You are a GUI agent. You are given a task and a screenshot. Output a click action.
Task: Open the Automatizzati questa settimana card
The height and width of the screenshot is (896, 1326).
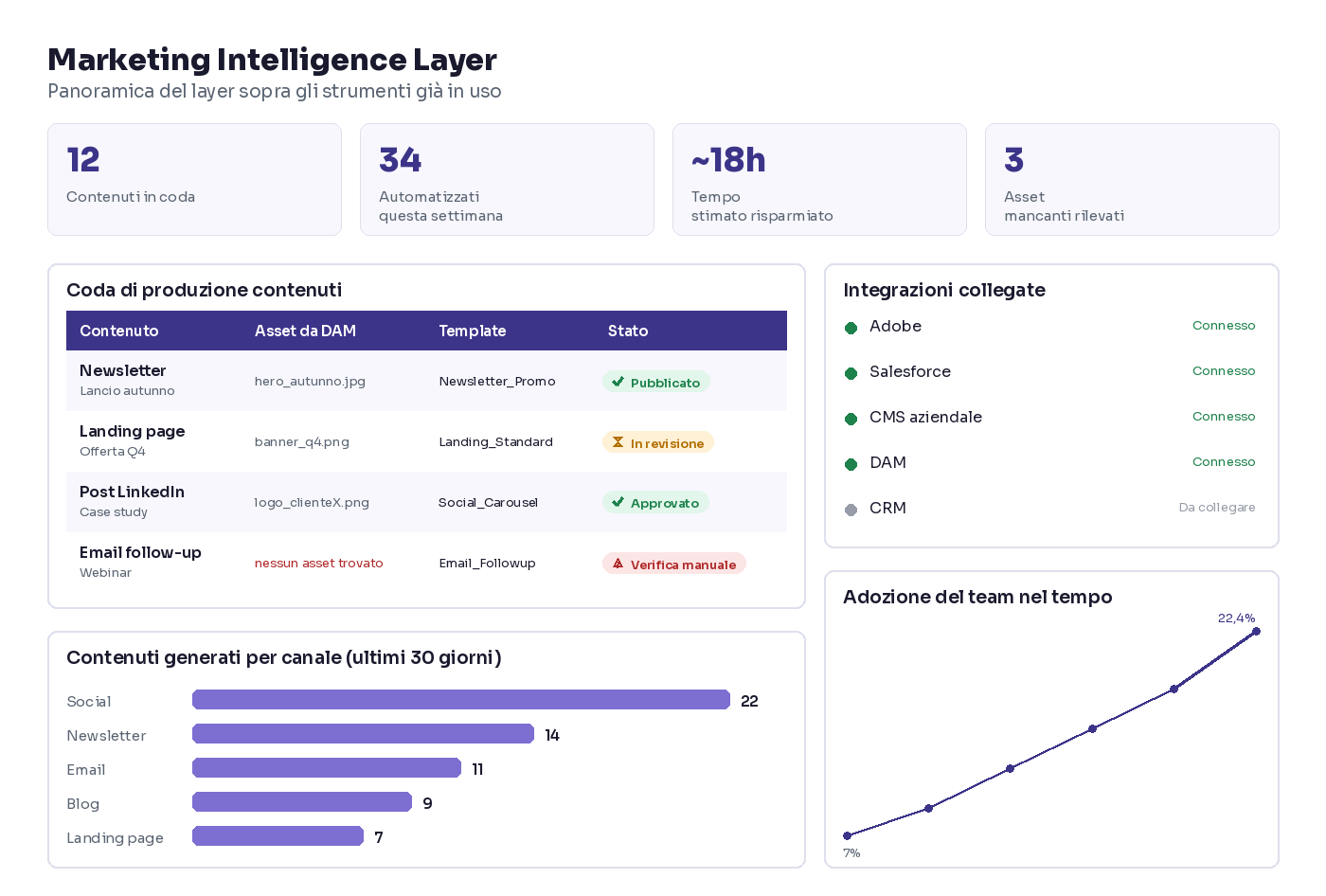(x=507, y=179)
